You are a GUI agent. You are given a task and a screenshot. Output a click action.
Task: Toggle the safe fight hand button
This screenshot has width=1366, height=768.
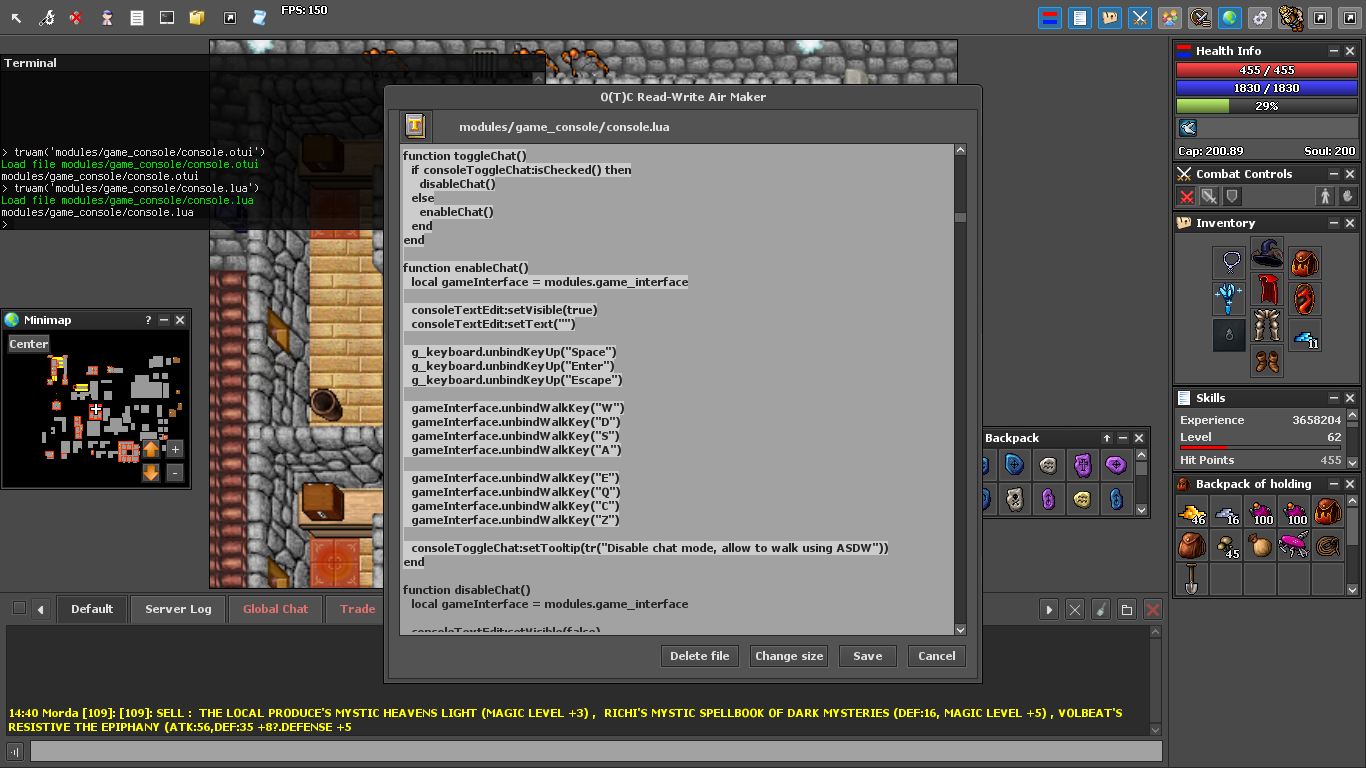coord(1348,197)
